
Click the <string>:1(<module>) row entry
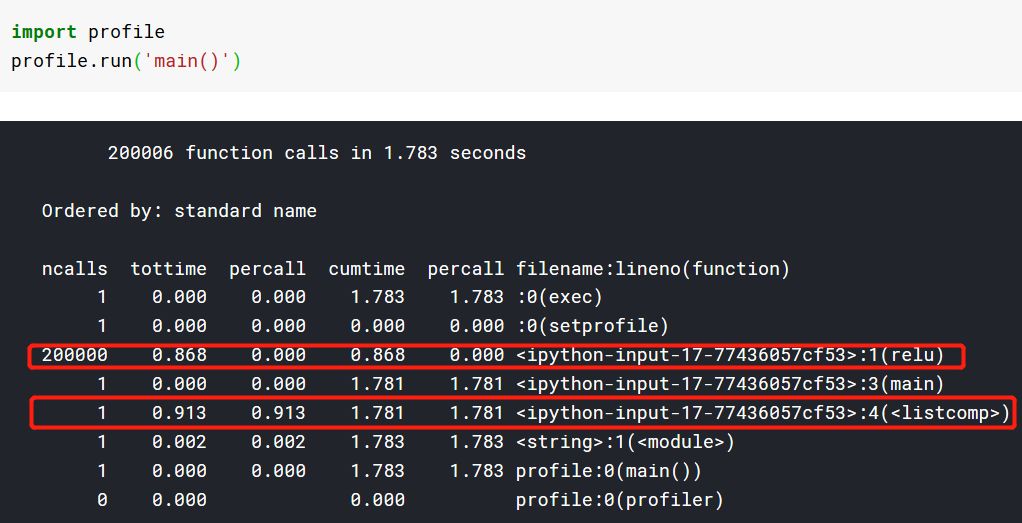pos(625,442)
